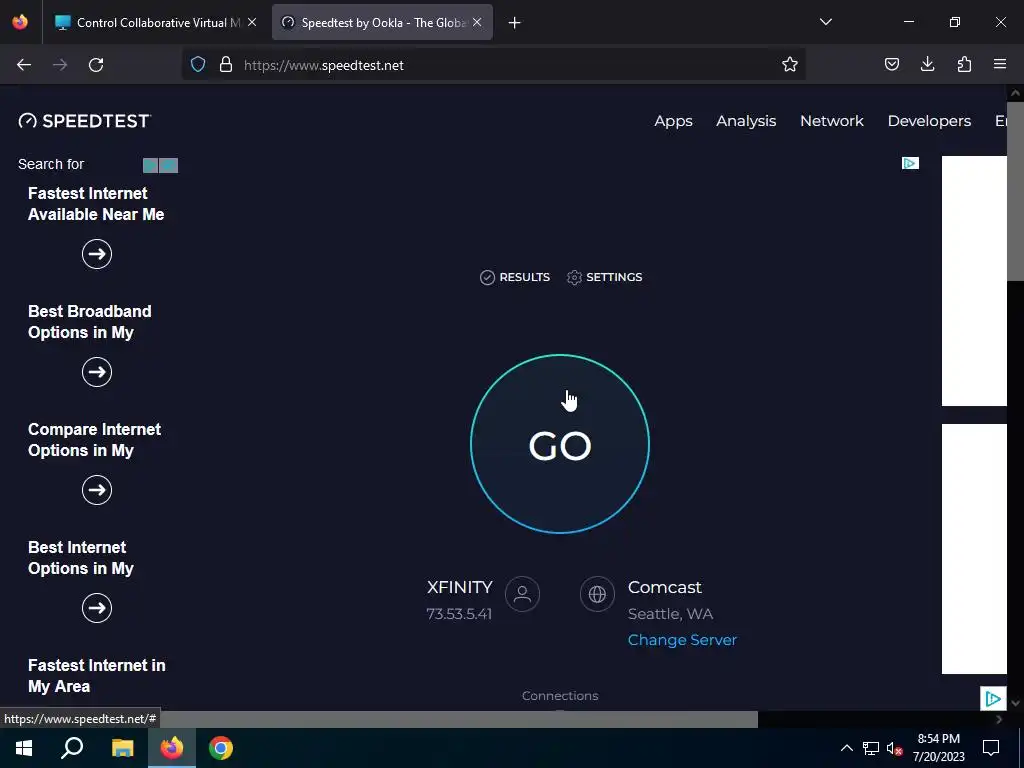Viewport: 1024px width, 768px height.
Task: Close the Control Collaborative Virtual tab
Action: click(252, 22)
